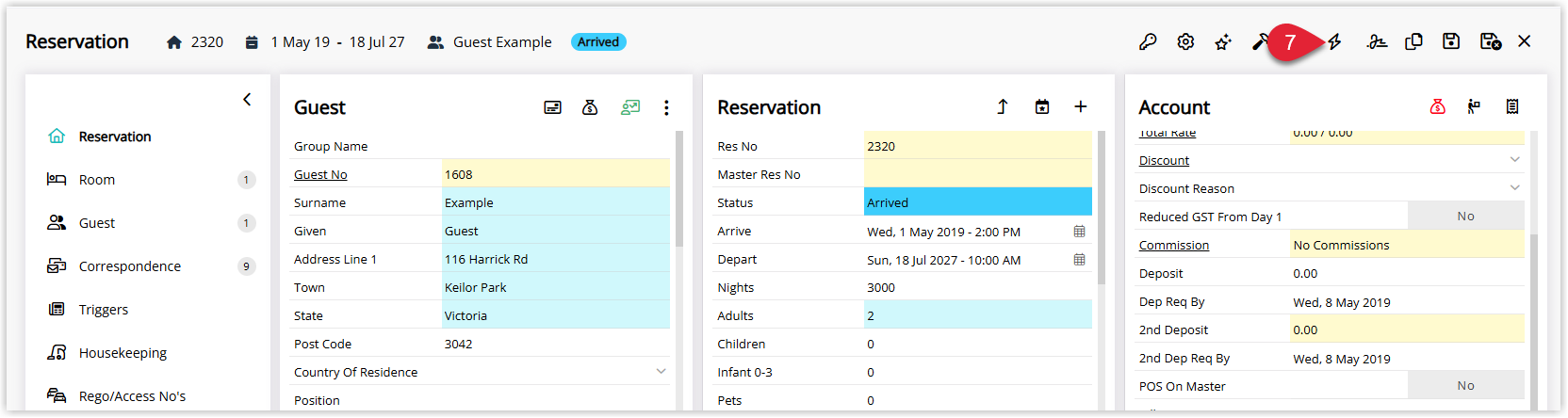This screenshot has height=418, width=1568.
Task: Click the blue Arrived Status field
Action: point(978,202)
